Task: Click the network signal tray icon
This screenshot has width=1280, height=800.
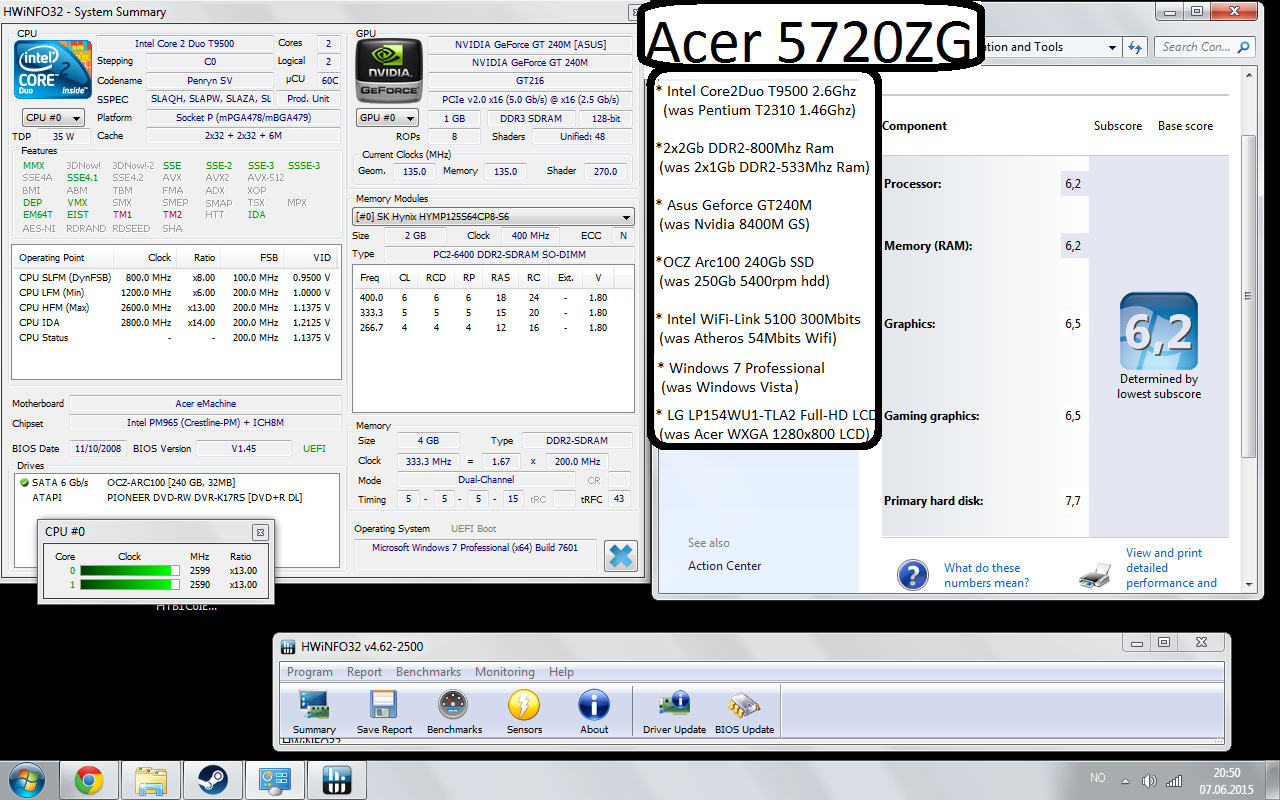Action: tap(1175, 780)
